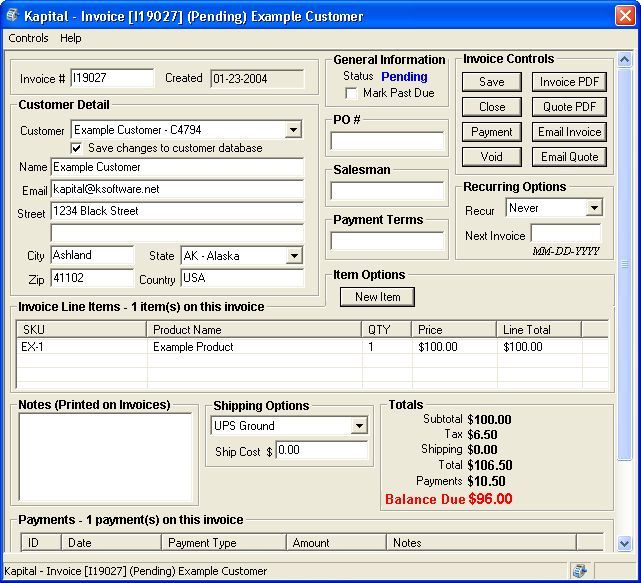Click the customer Name field
The image size is (641, 583).
(177, 167)
